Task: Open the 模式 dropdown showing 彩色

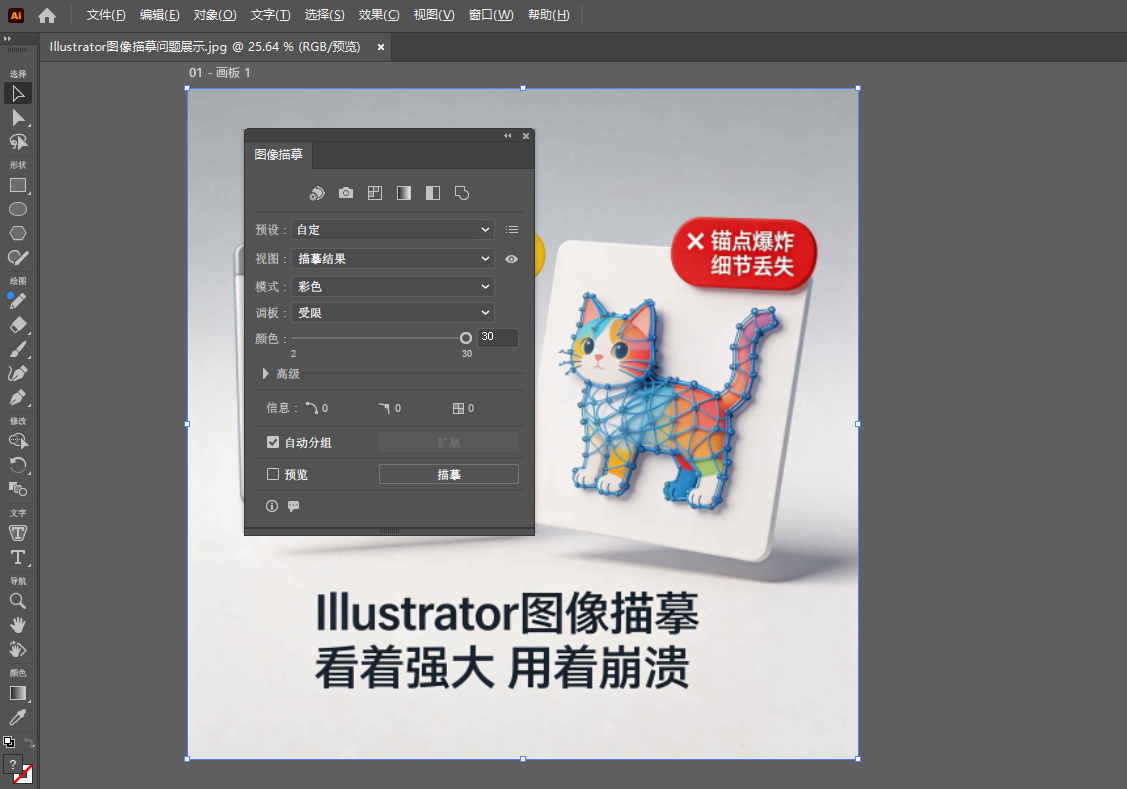Action: [x=392, y=286]
